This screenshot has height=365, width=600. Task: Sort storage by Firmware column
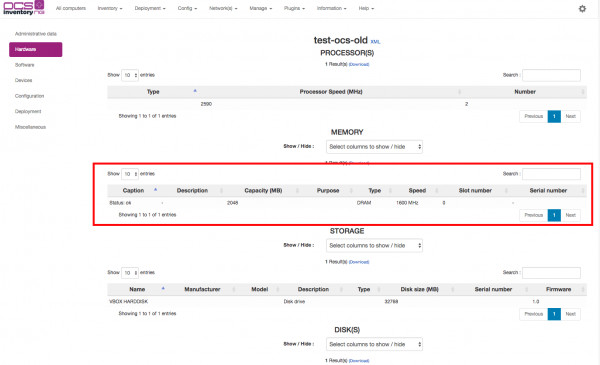[x=558, y=289]
